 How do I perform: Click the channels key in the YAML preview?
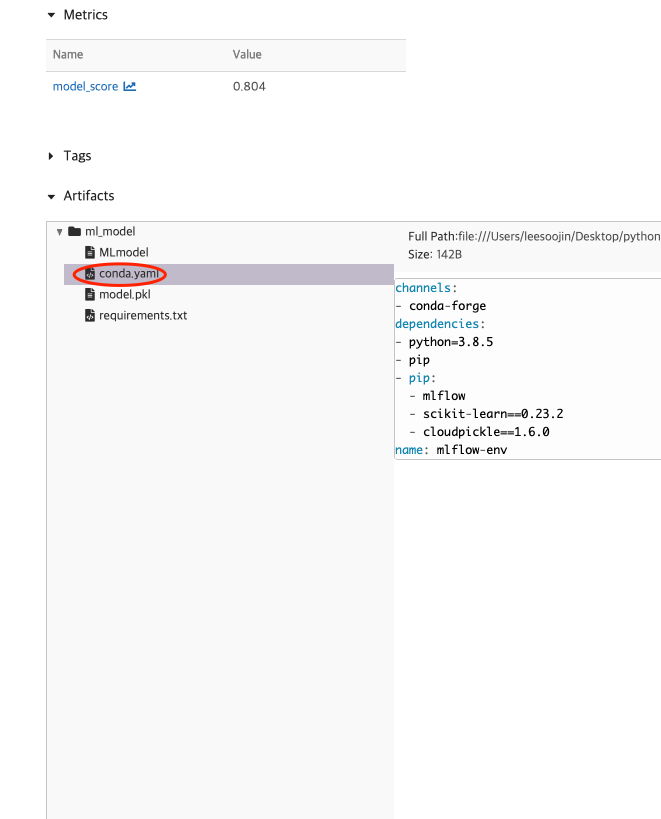click(x=423, y=288)
